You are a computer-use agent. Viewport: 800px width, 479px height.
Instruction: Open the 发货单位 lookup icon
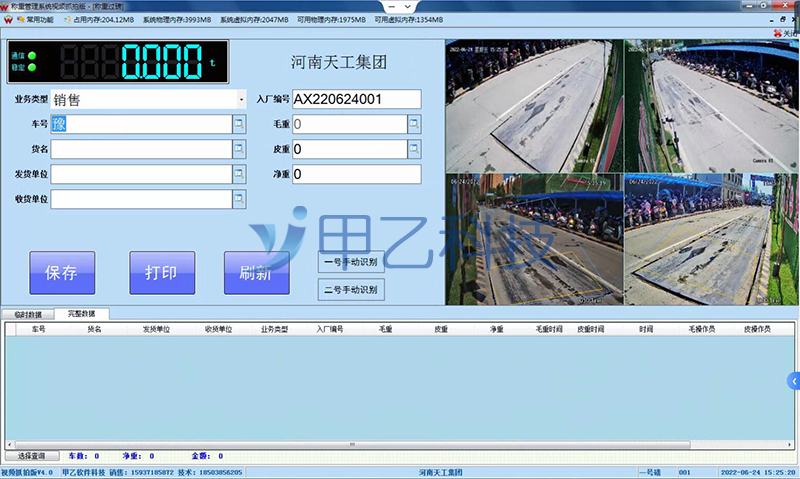click(x=239, y=174)
